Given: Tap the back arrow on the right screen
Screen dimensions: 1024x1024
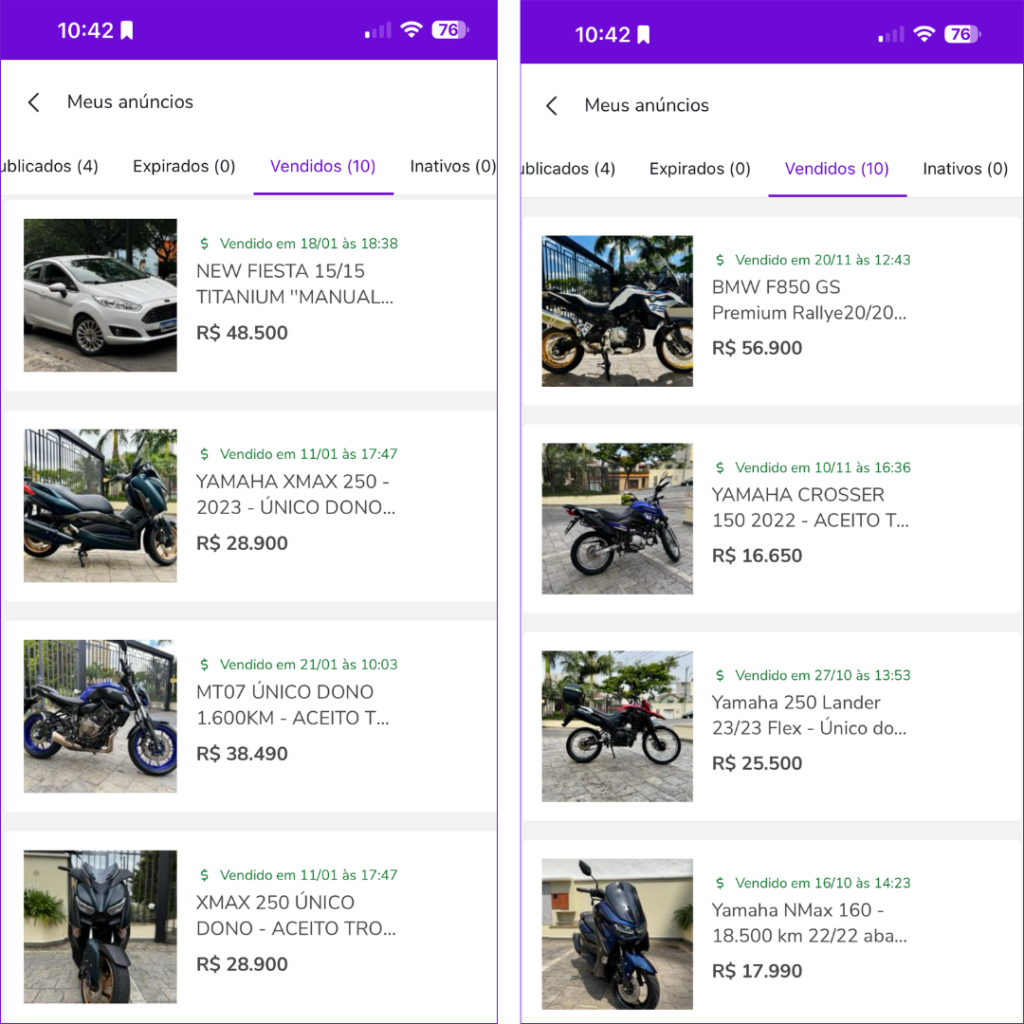Looking at the screenshot, I should 551,105.
